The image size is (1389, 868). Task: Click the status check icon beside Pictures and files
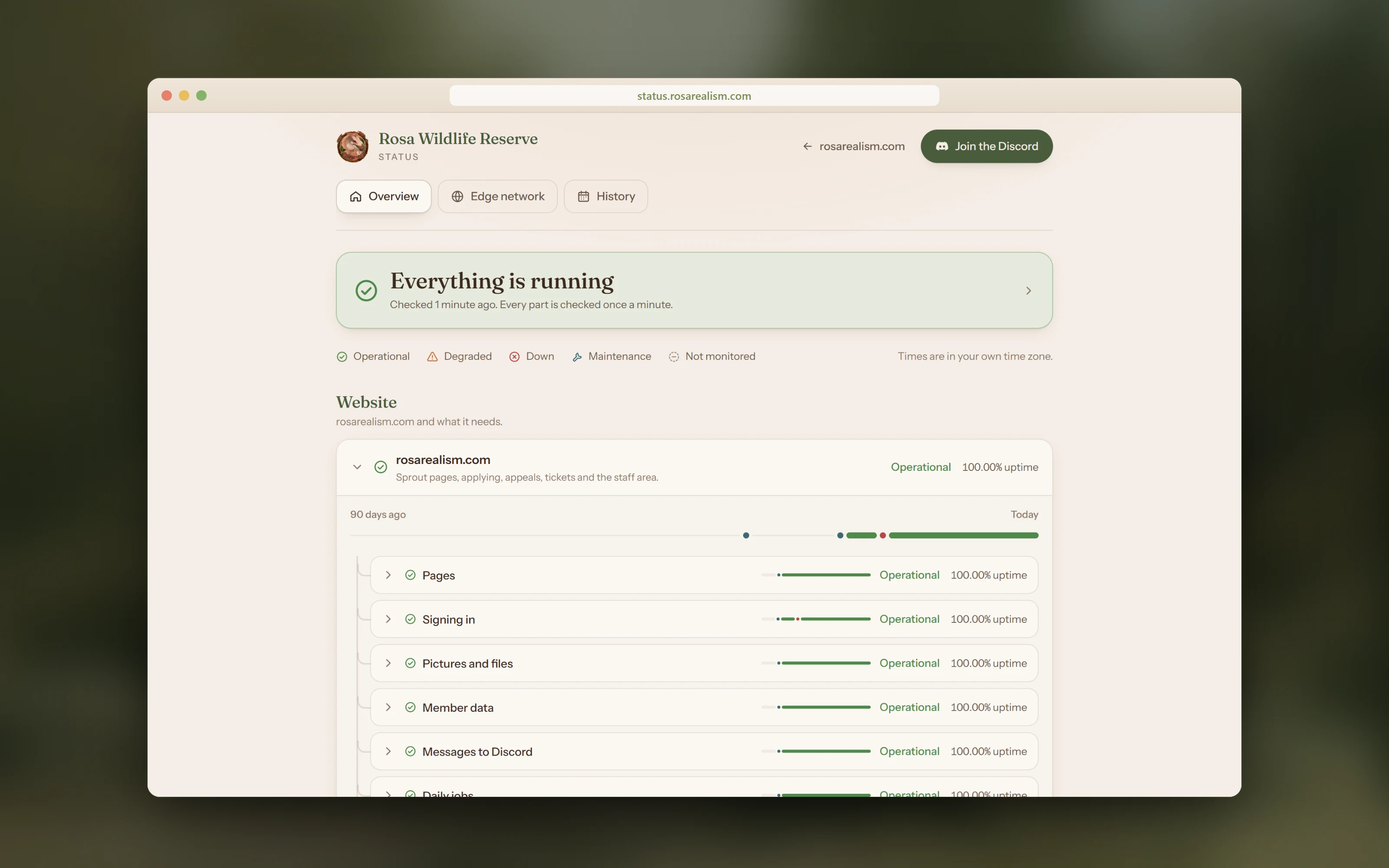click(x=410, y=663)
